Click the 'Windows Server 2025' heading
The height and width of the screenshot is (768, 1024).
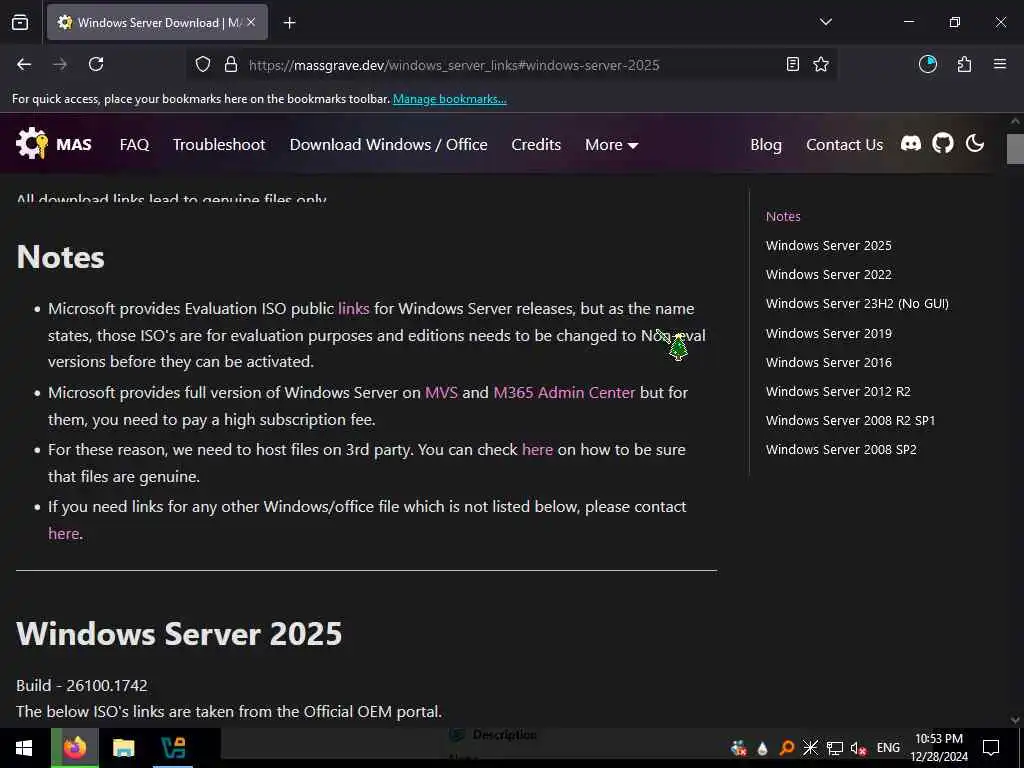tap(179, 633)
